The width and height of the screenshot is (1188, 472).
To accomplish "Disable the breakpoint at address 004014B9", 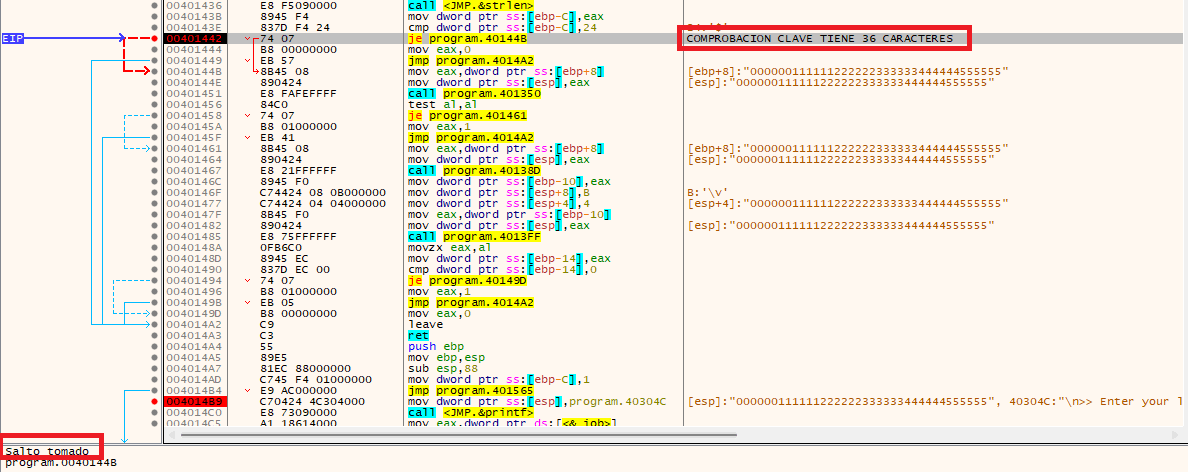I will (x=155, y=401).
